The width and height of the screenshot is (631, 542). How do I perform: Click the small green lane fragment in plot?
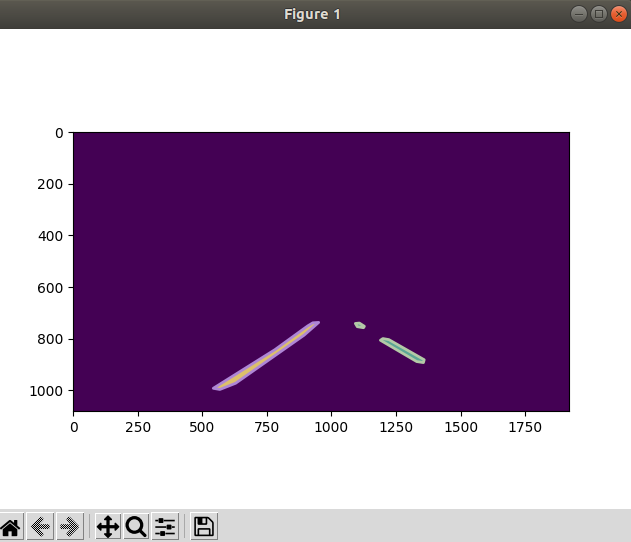(x=360, y=325)
